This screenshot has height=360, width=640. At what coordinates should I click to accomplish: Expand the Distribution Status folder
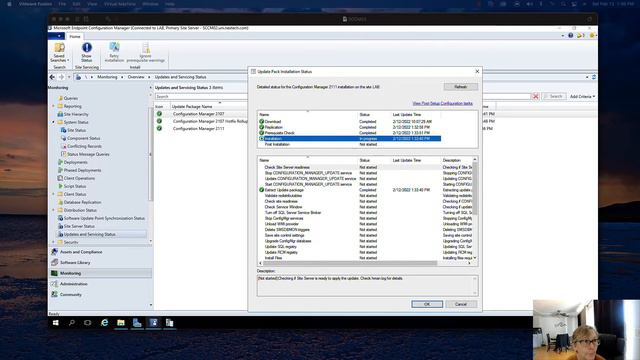[53, 210]
